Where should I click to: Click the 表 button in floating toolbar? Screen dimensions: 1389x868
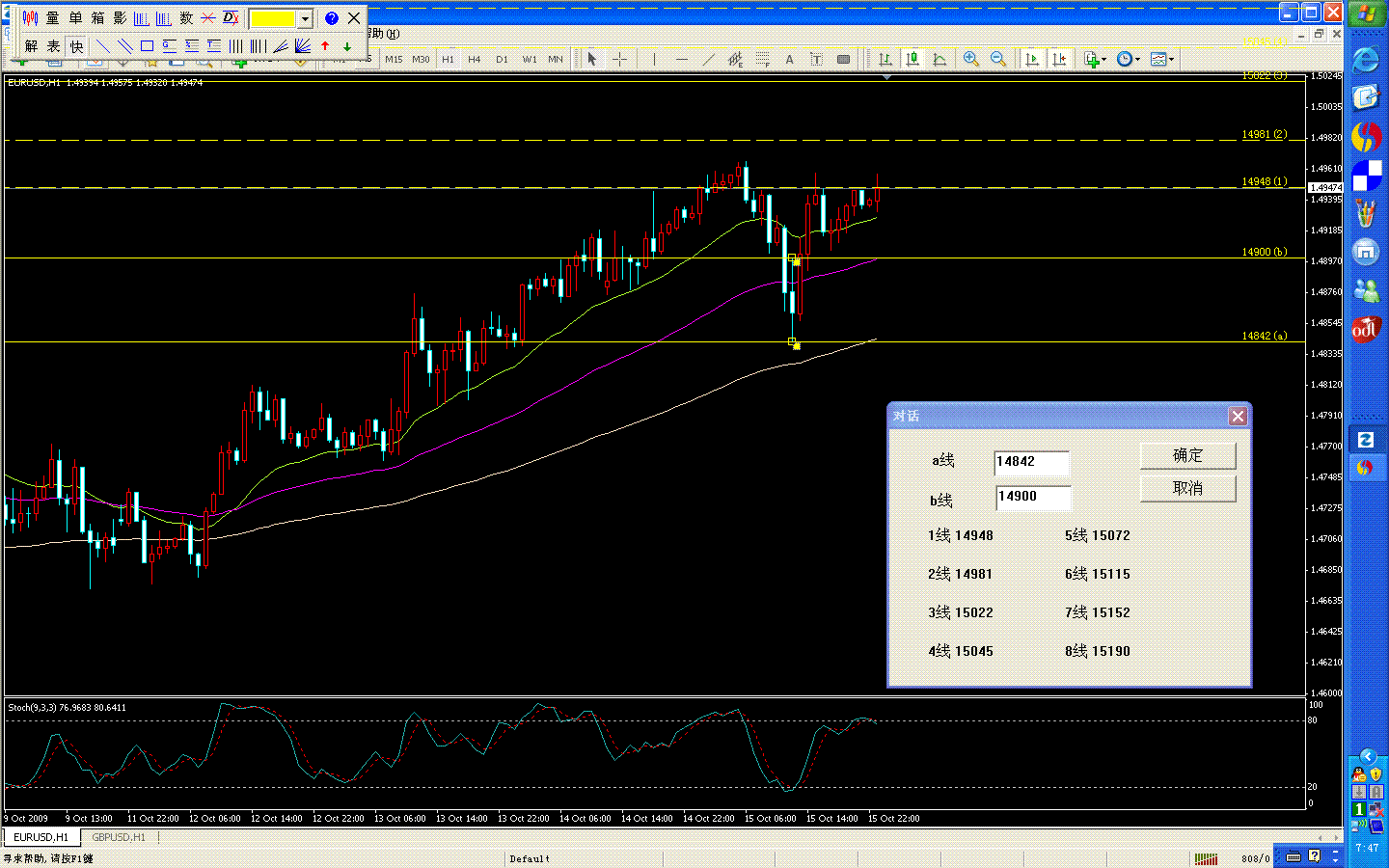(x=53, y=45)
